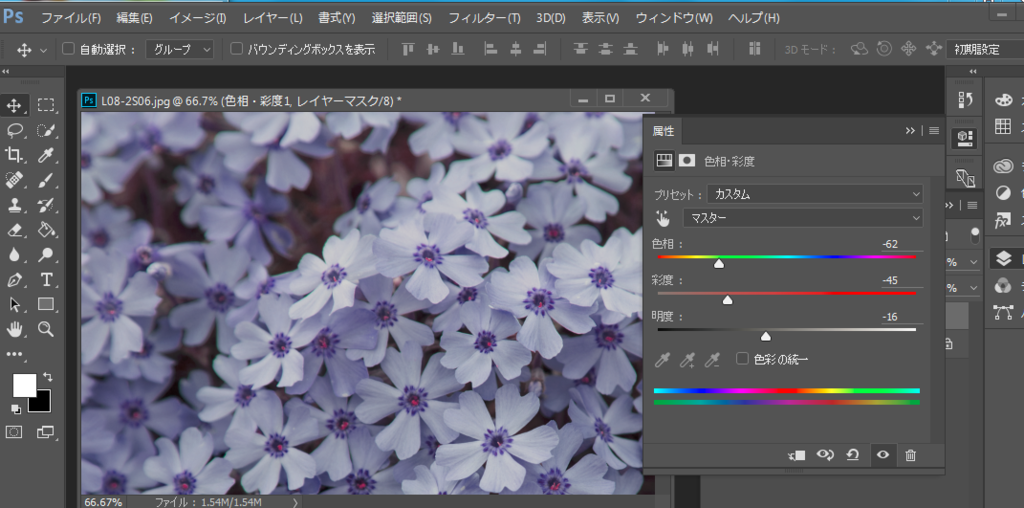Swap foreground and background colors
The width and height of the screenshot is (1024, 508).
[47, 377]
